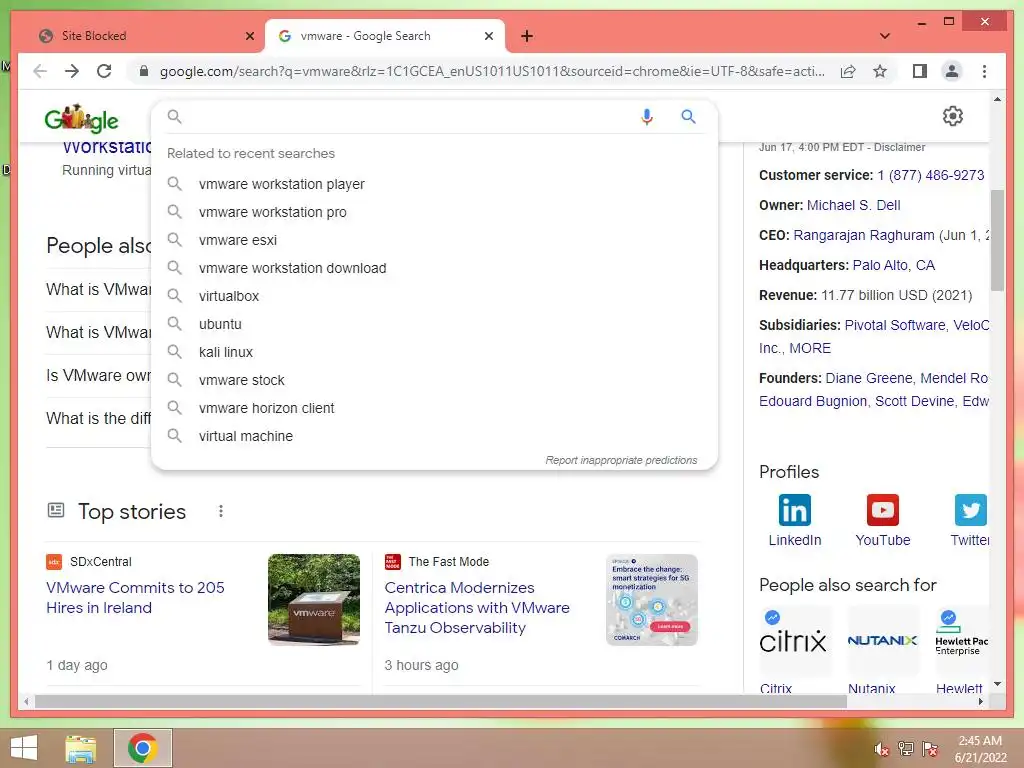
Task: Click "Report inappropriate predictions" link
Action: coord(621,460)
